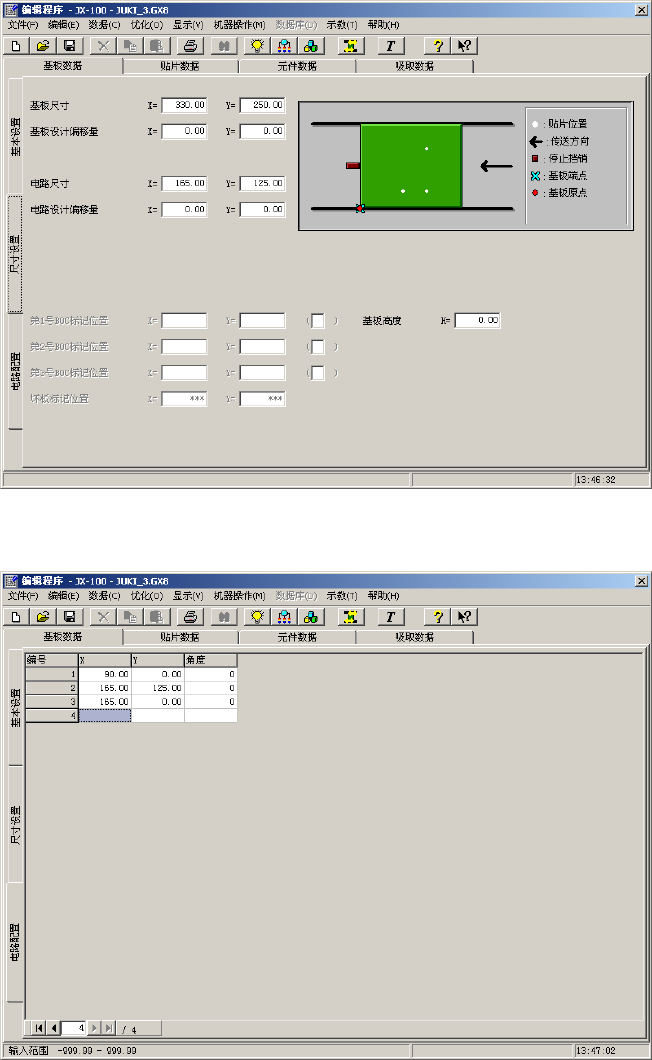Click the italic T icon in board-diagram window
Screen dimensions: 652x1060
pos(390,46)
